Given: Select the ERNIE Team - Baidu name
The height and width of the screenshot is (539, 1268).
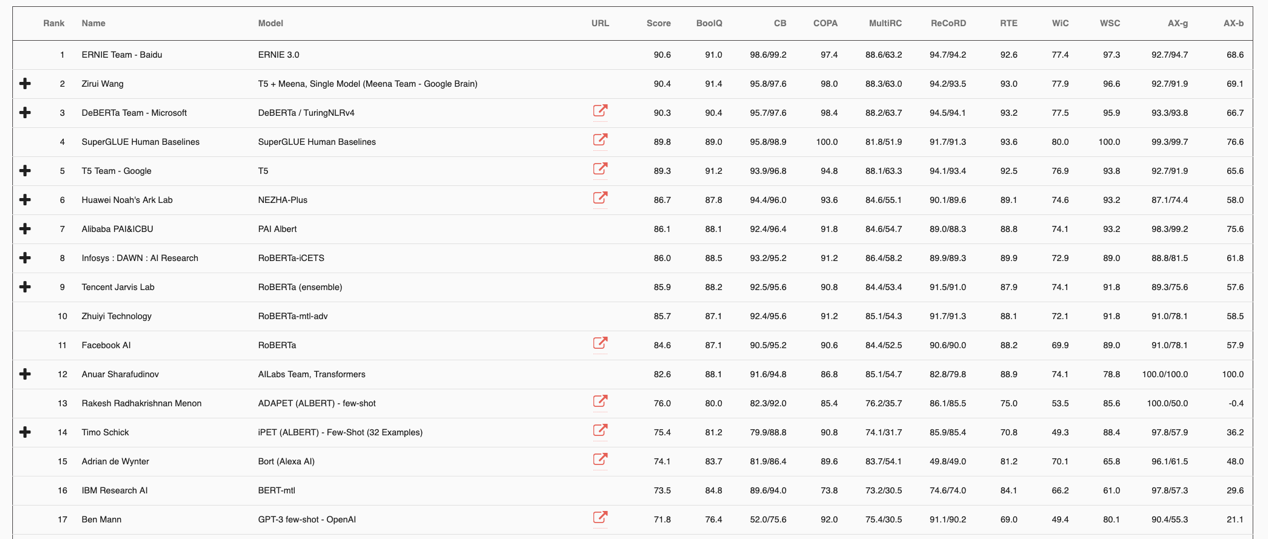Looking at the screenshot, I should 121,55.
